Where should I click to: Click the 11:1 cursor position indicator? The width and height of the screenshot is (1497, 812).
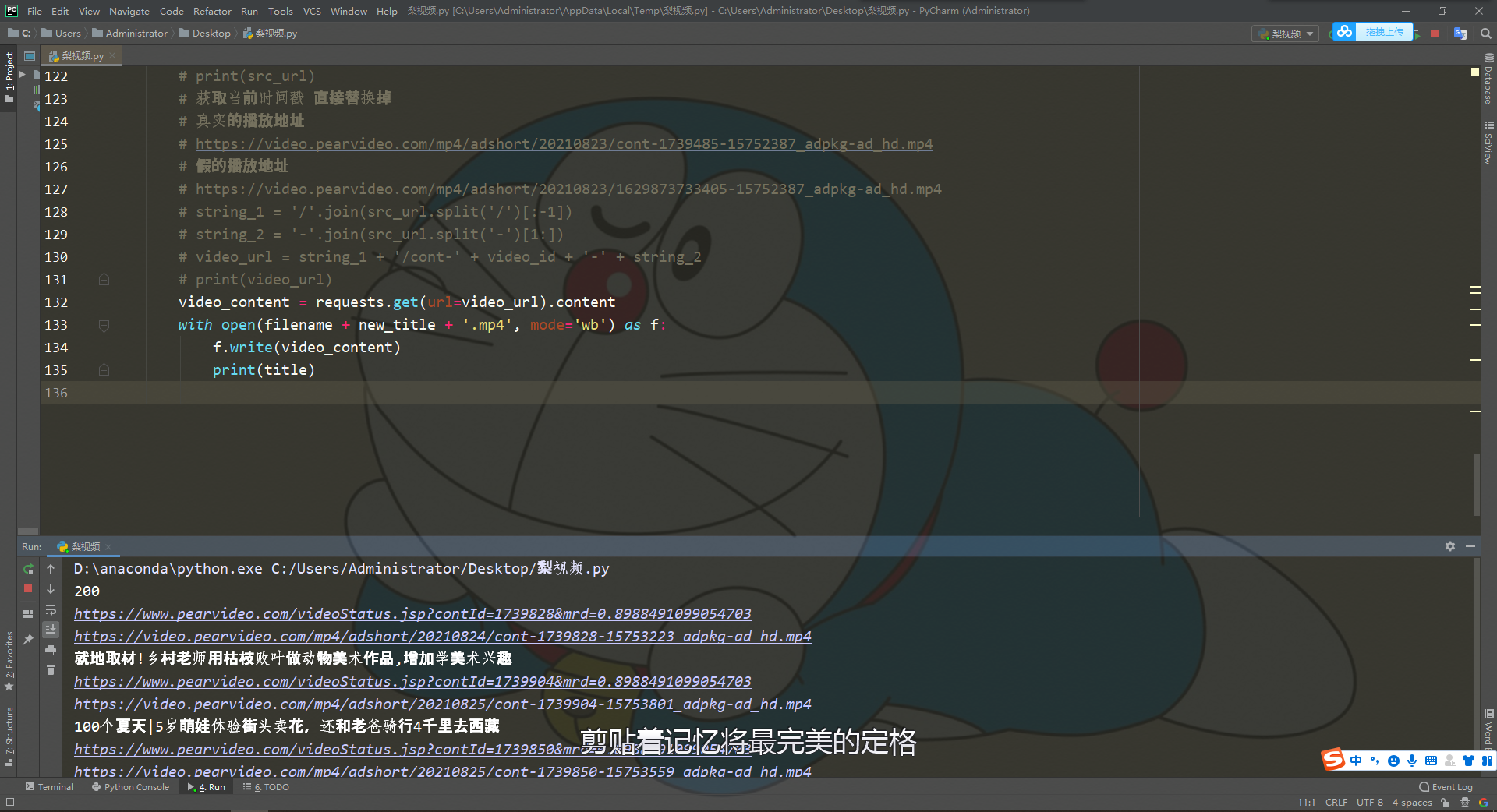coord(1307,803)
